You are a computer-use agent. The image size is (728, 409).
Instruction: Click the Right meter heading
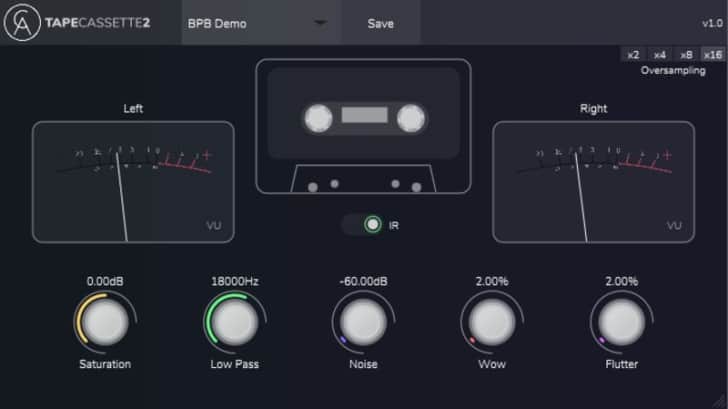[x=593, y=109]
